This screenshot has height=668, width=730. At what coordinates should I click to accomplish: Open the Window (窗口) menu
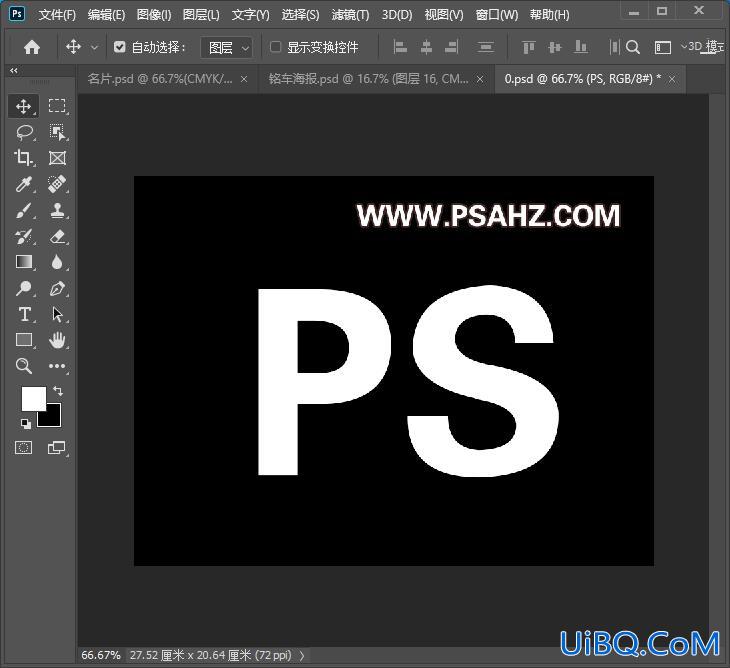[x=497, y=15]
